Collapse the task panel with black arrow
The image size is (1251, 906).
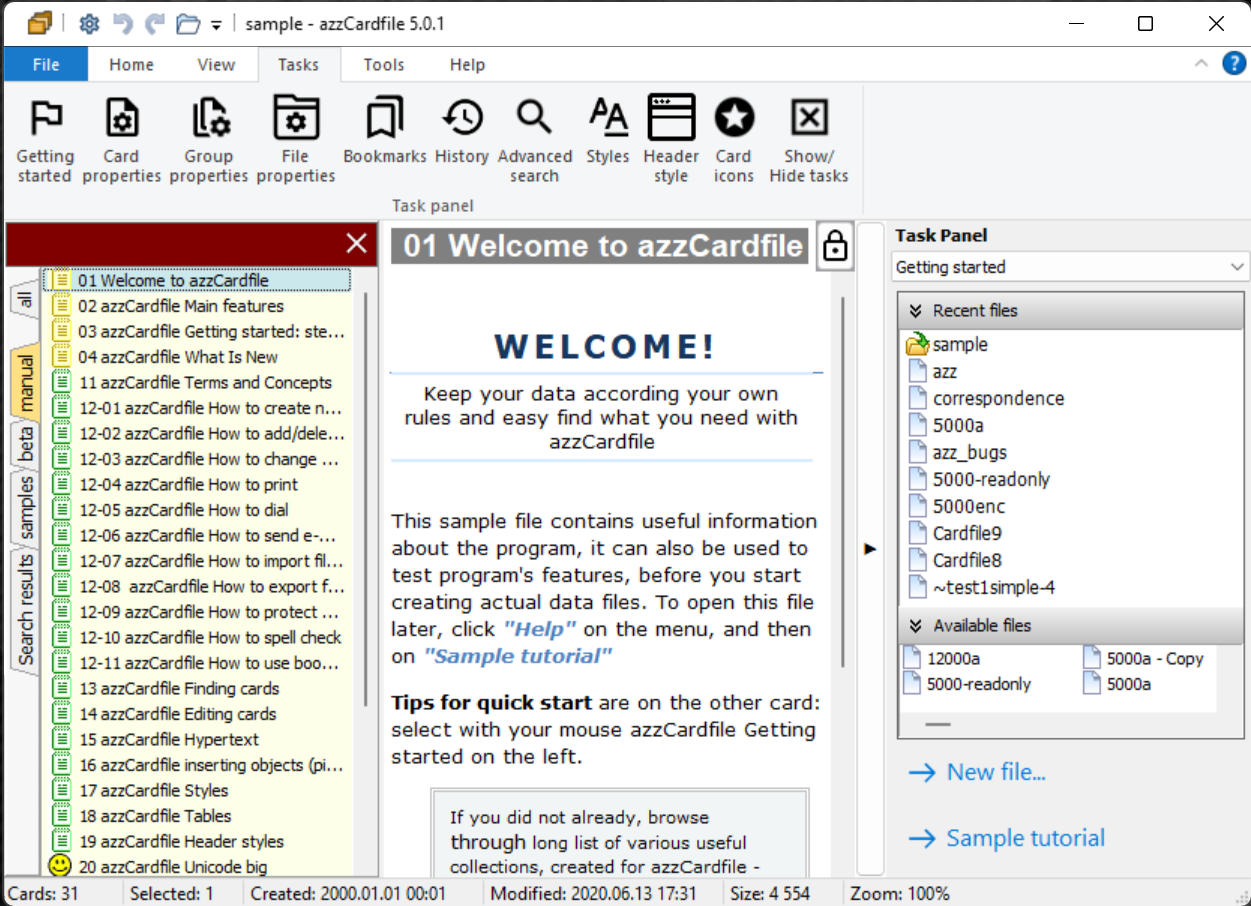(x=870, y=549)
